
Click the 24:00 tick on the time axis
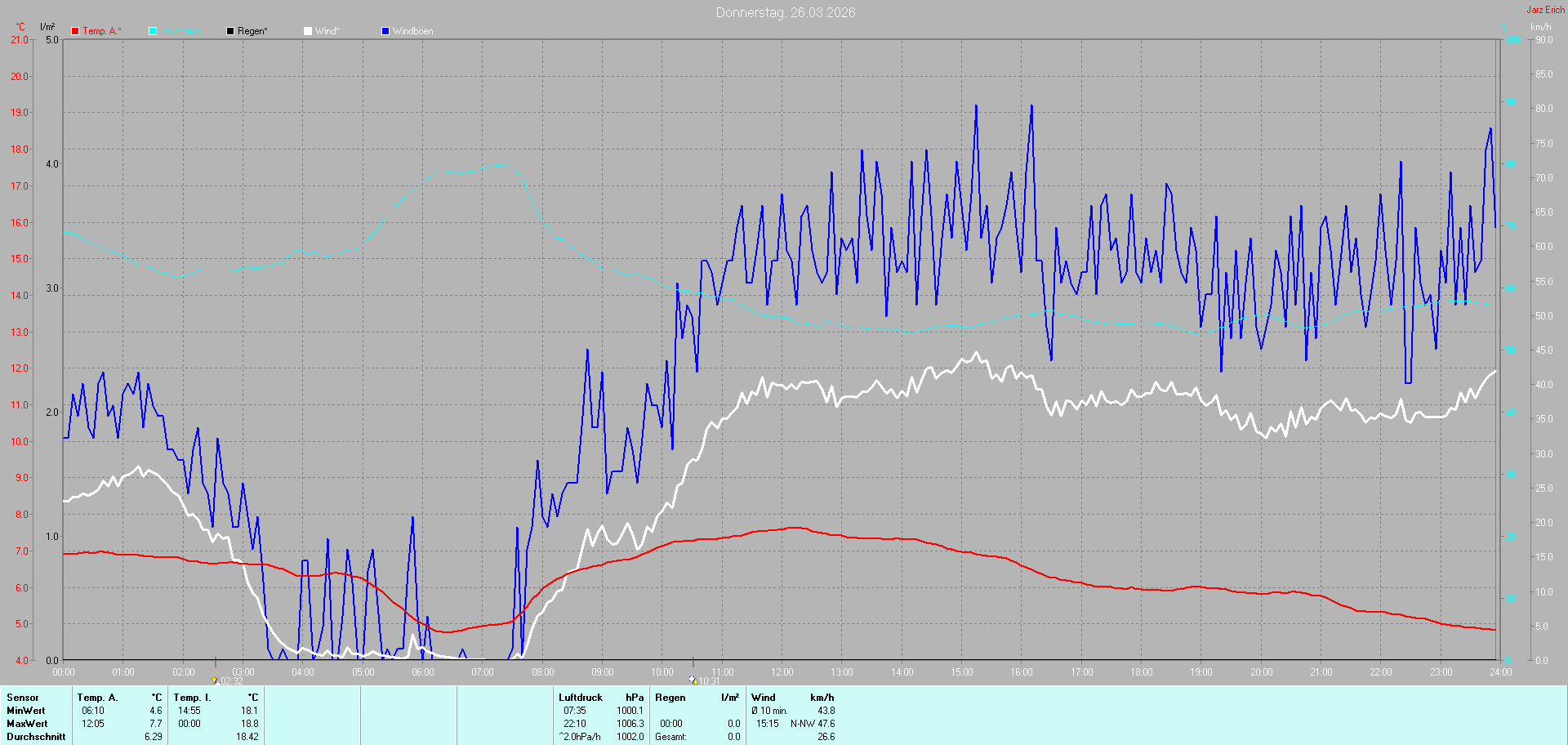click(x=1501, y=672)
